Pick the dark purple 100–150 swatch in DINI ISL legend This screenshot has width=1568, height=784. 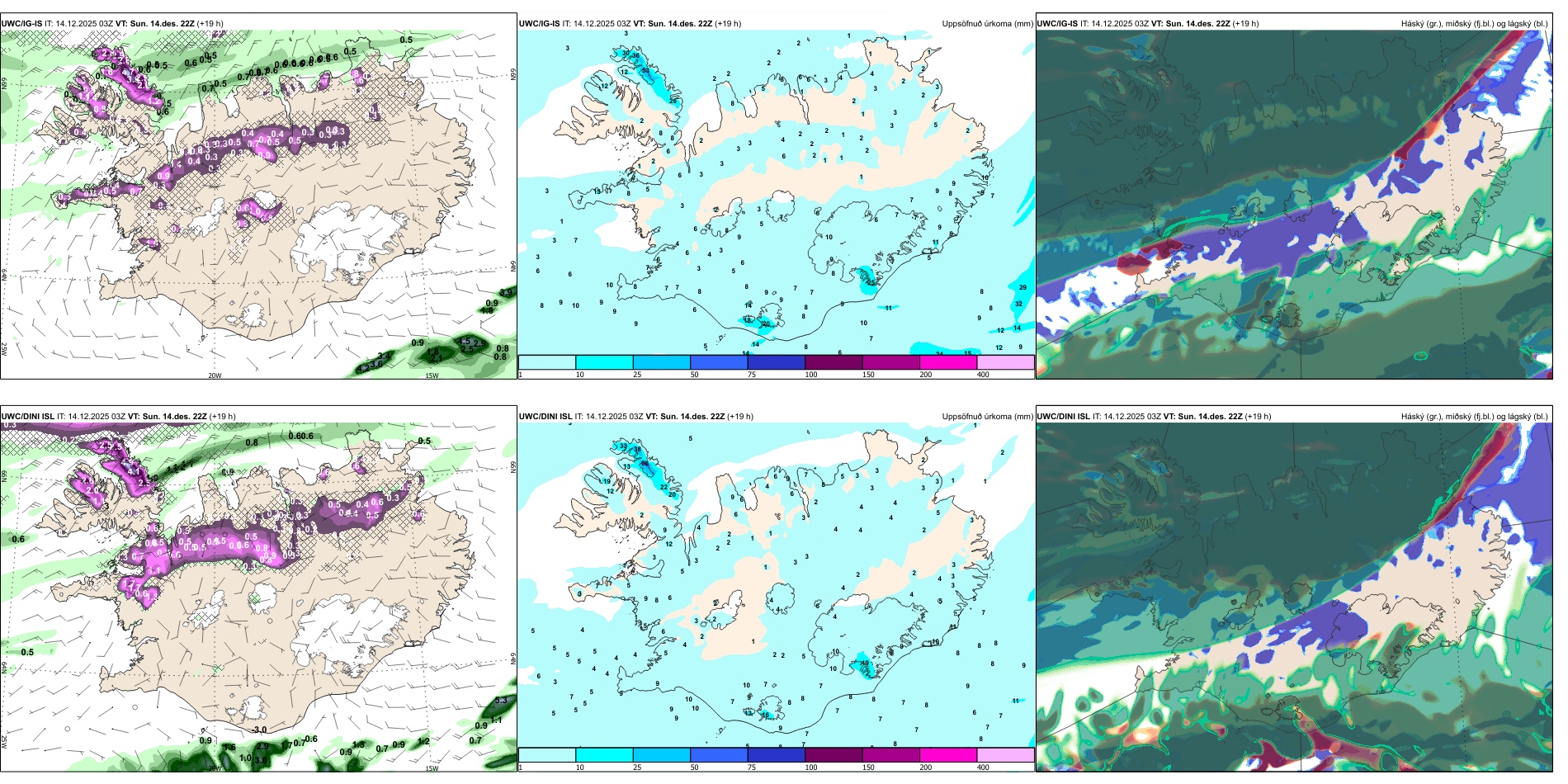click(834, 755)
